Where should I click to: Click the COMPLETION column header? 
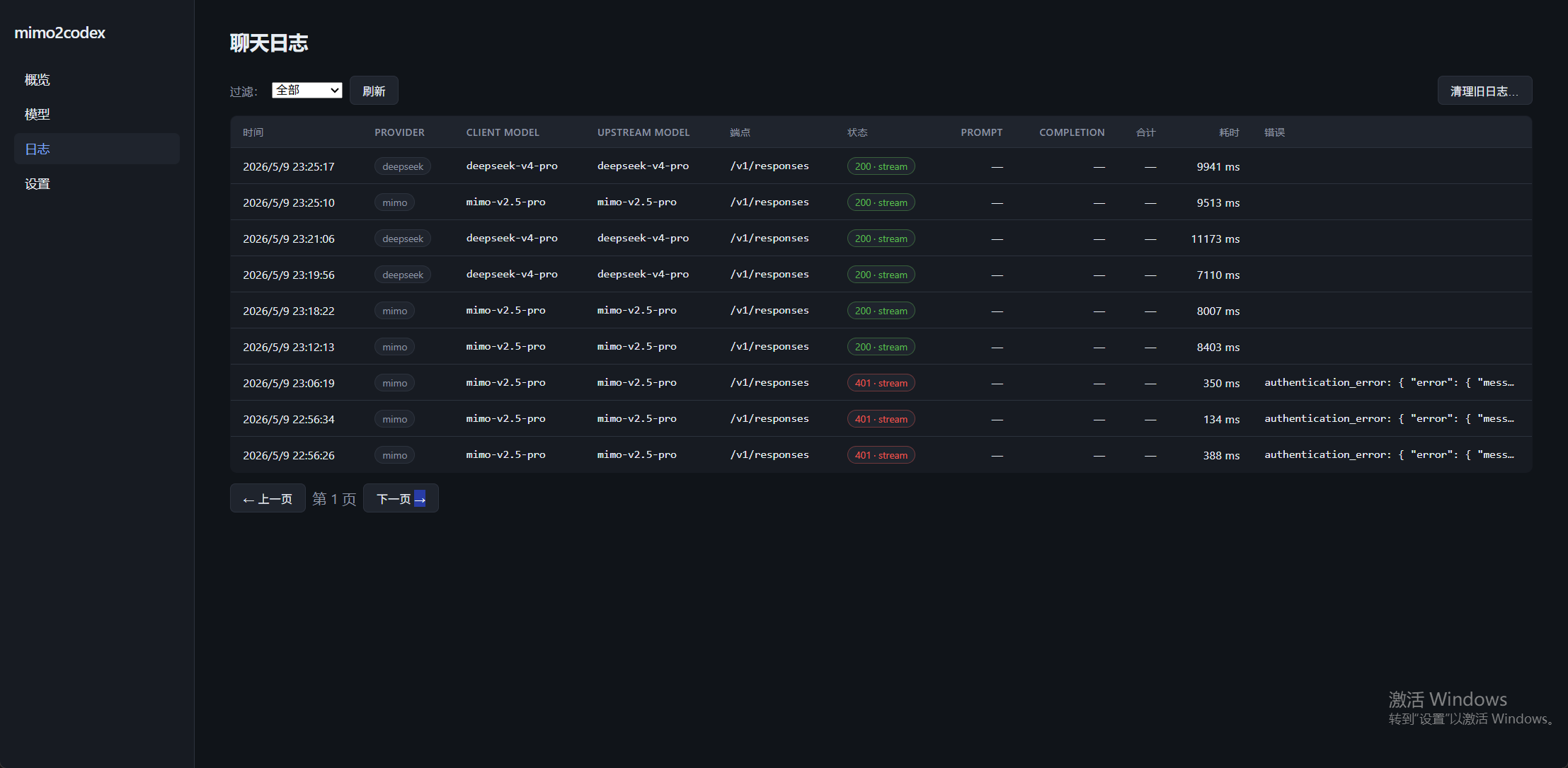1072,132
